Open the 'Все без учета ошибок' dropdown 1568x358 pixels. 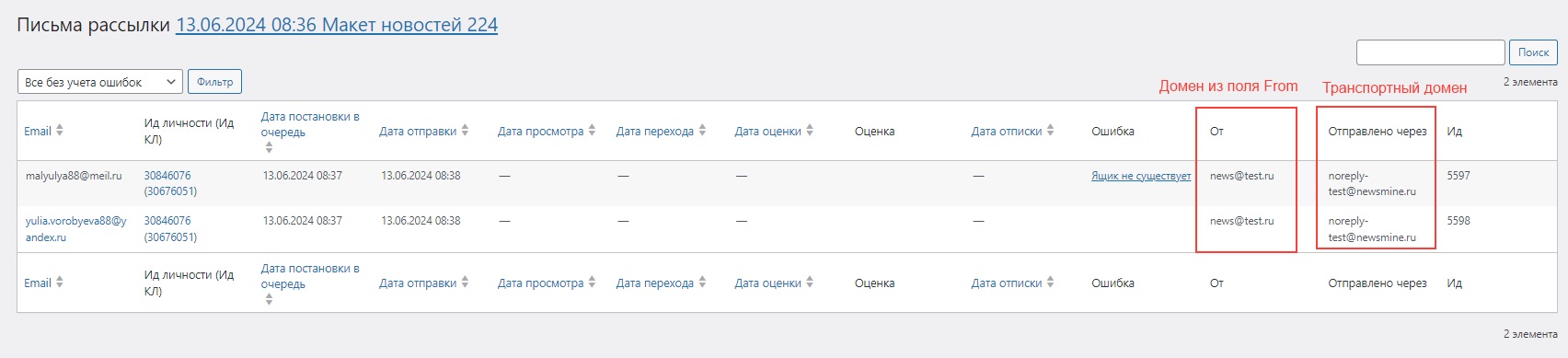(100, 82)
